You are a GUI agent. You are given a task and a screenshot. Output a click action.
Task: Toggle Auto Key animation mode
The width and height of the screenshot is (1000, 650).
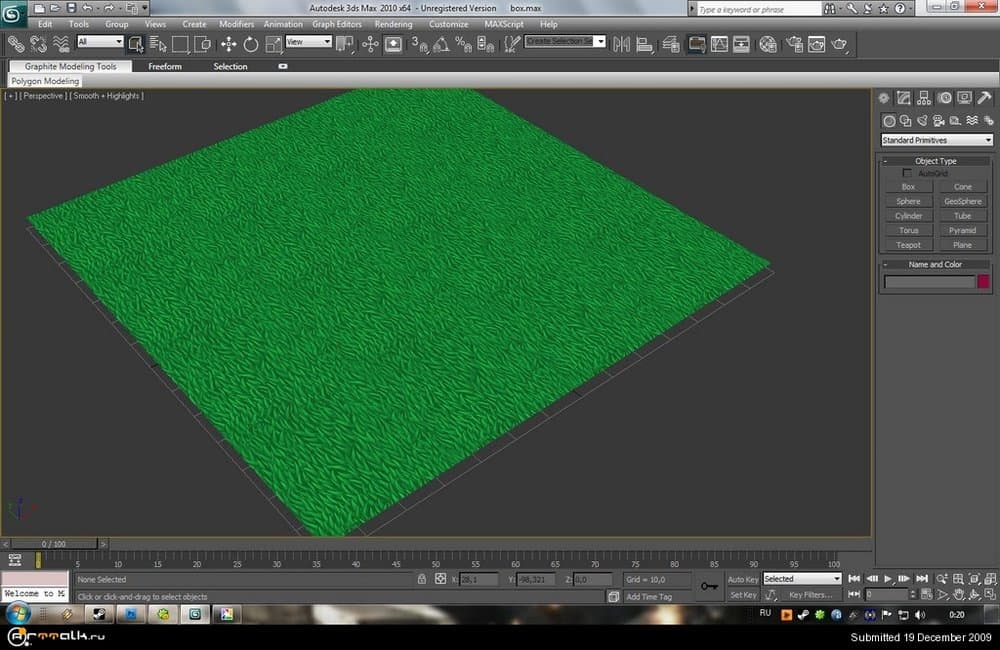click(742, 579)
